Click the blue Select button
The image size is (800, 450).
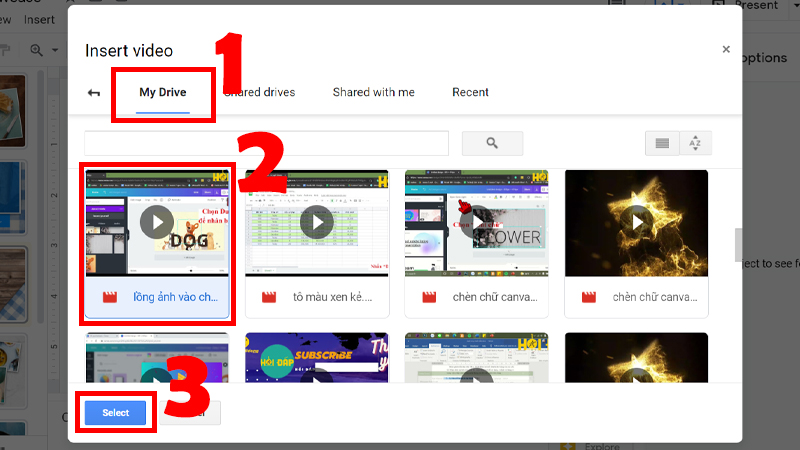pos(115,413)
